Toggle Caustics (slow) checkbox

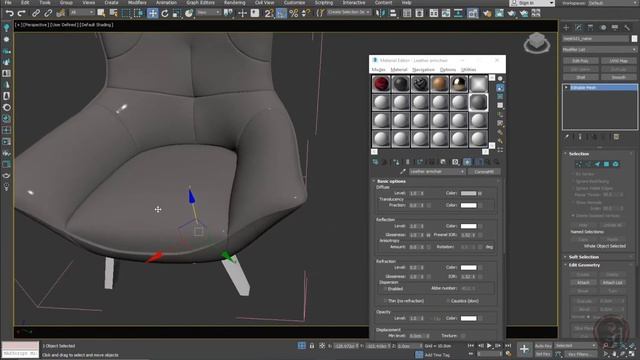point(448,301)
